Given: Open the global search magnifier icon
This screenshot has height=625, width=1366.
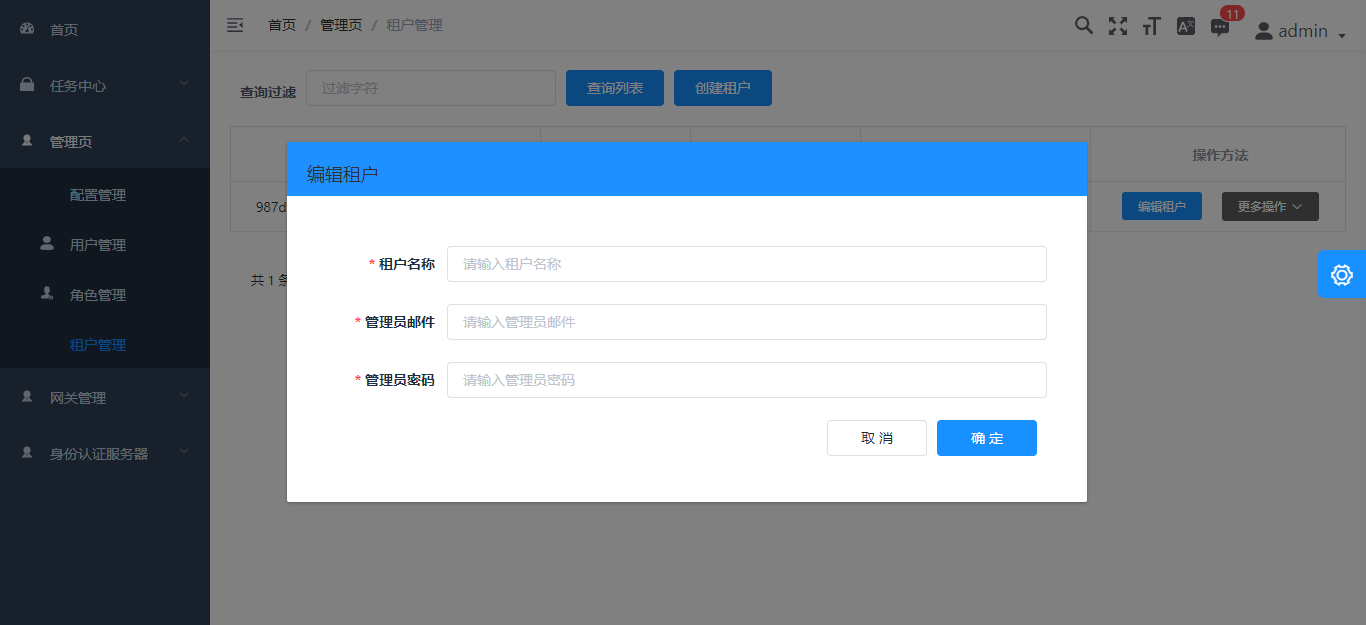Looking at the screenshot, I should 1084,25.
